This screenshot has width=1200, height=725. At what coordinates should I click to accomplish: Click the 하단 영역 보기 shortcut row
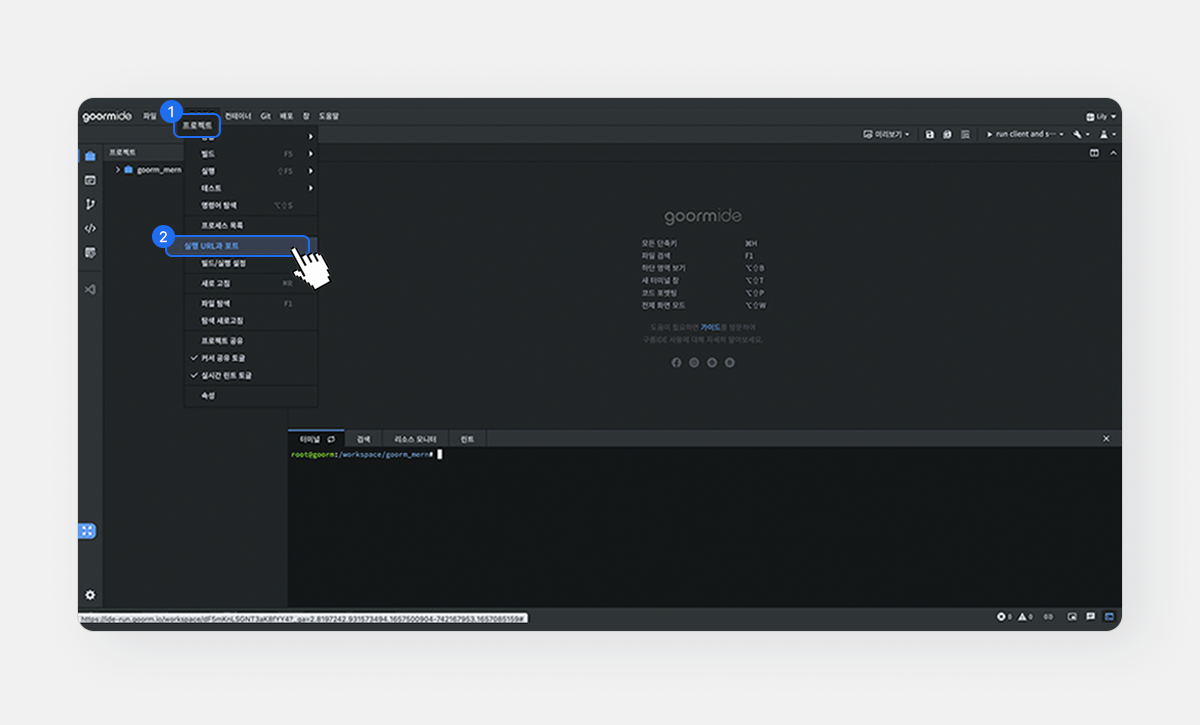coord(704,268)
